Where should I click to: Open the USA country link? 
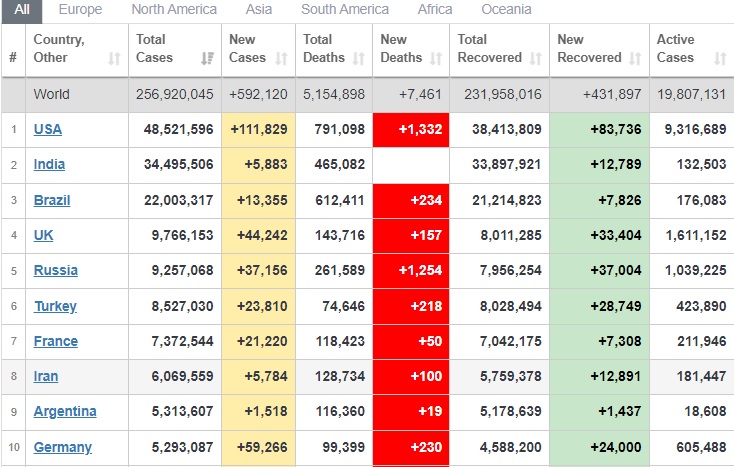[48, 130]
